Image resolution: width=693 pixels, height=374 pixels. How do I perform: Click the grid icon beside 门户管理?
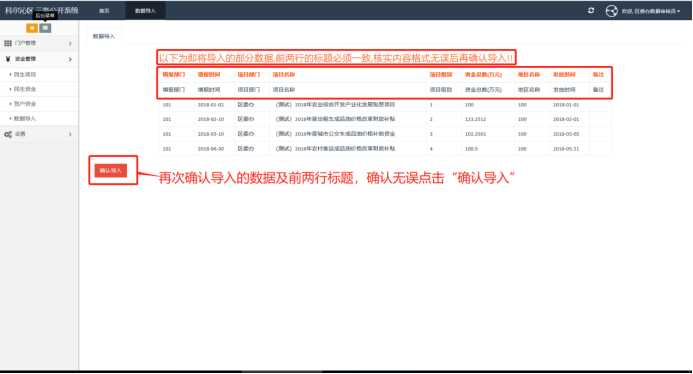coord(8,43)
